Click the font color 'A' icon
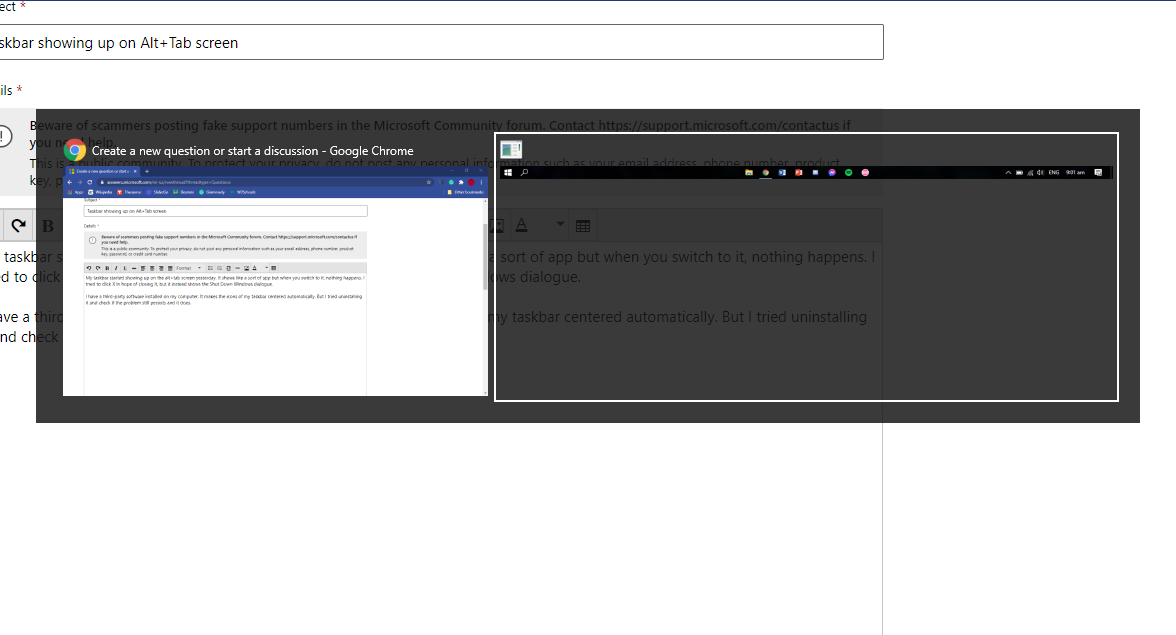This screenshot has height=635, width=1176. [522, 225]
